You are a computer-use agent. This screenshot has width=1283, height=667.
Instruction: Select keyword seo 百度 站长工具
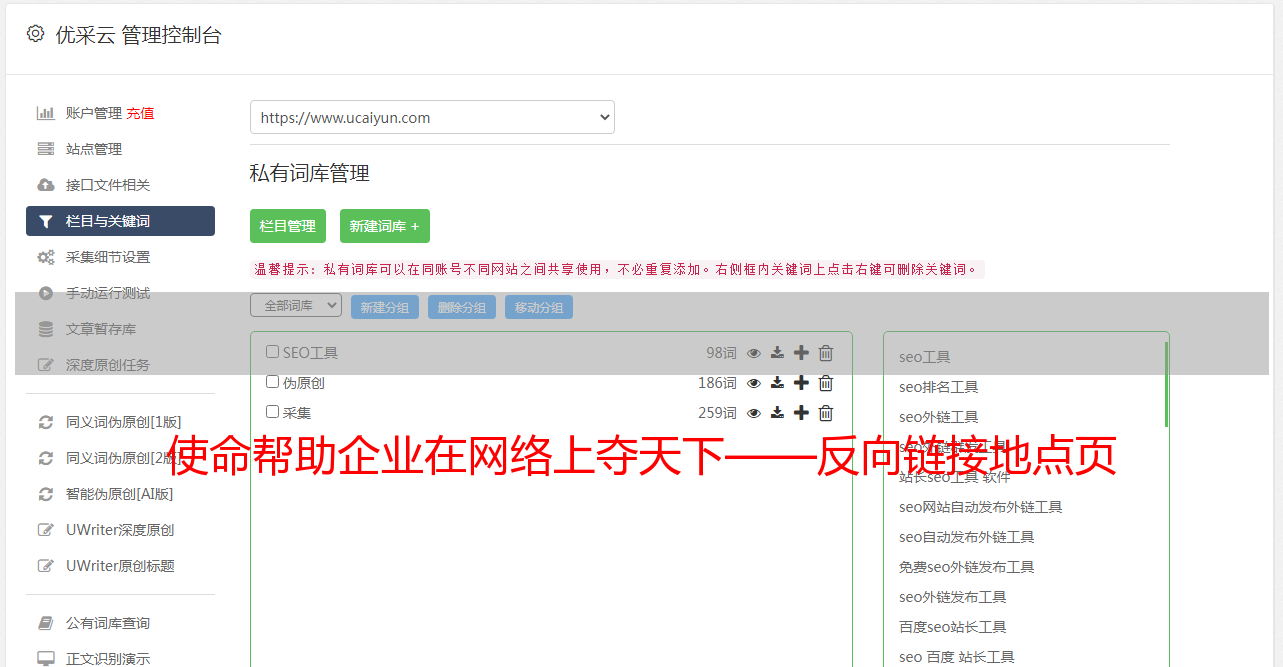(x=956, y=657)
